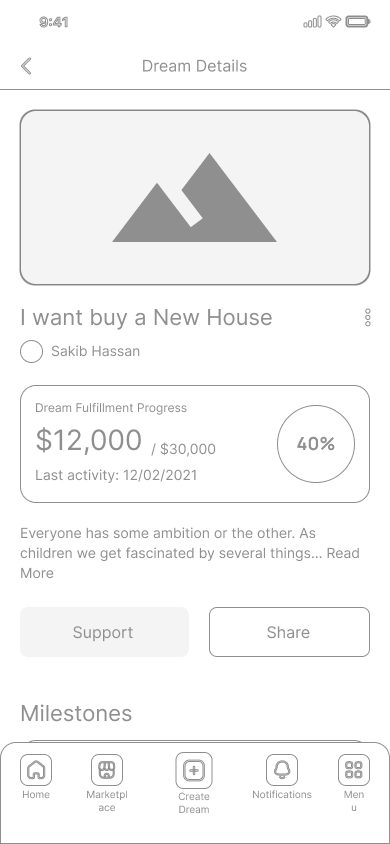The width and height of the screenshot is (390, 844).
Task: Tap the Home tab label
Action: coord(36,794)
